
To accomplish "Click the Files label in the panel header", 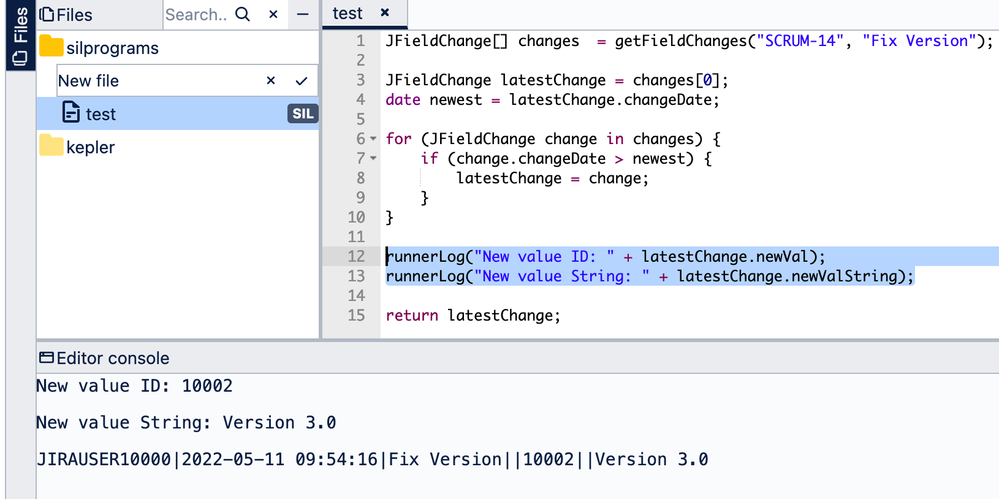I will [x=75, y=15].
